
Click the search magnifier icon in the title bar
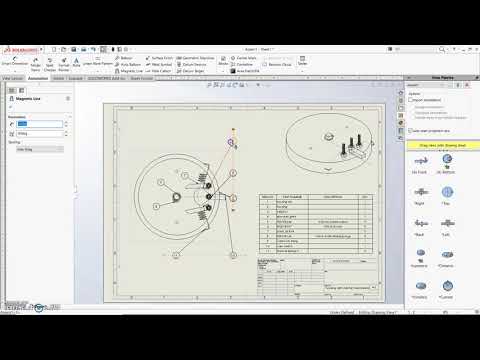[x=442, y=49]
